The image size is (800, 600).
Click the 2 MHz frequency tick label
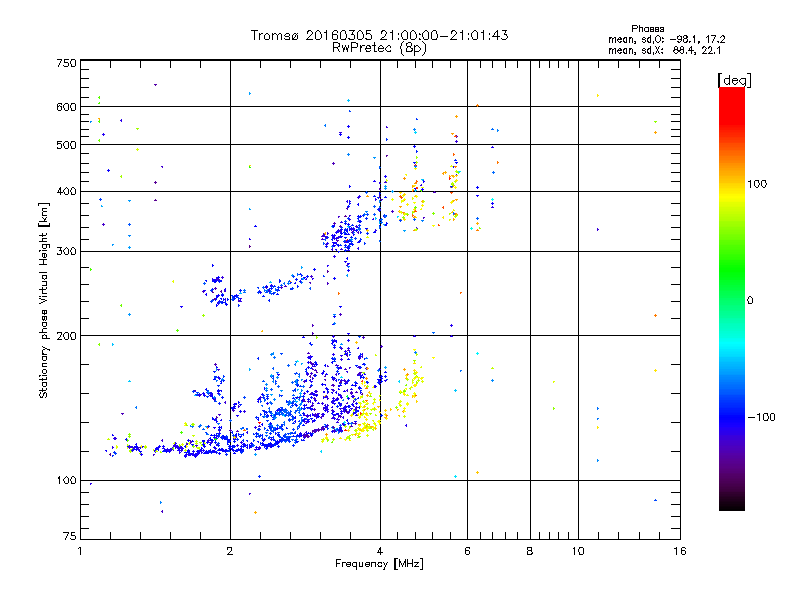click(230, 552)
